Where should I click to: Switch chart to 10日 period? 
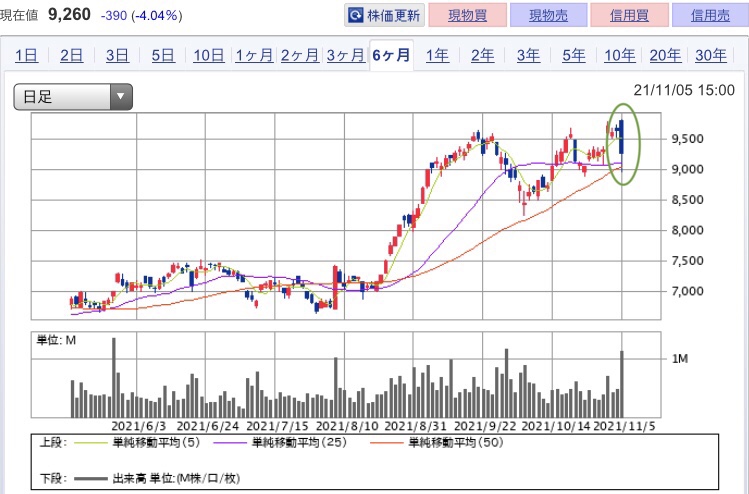click(209, 55)
